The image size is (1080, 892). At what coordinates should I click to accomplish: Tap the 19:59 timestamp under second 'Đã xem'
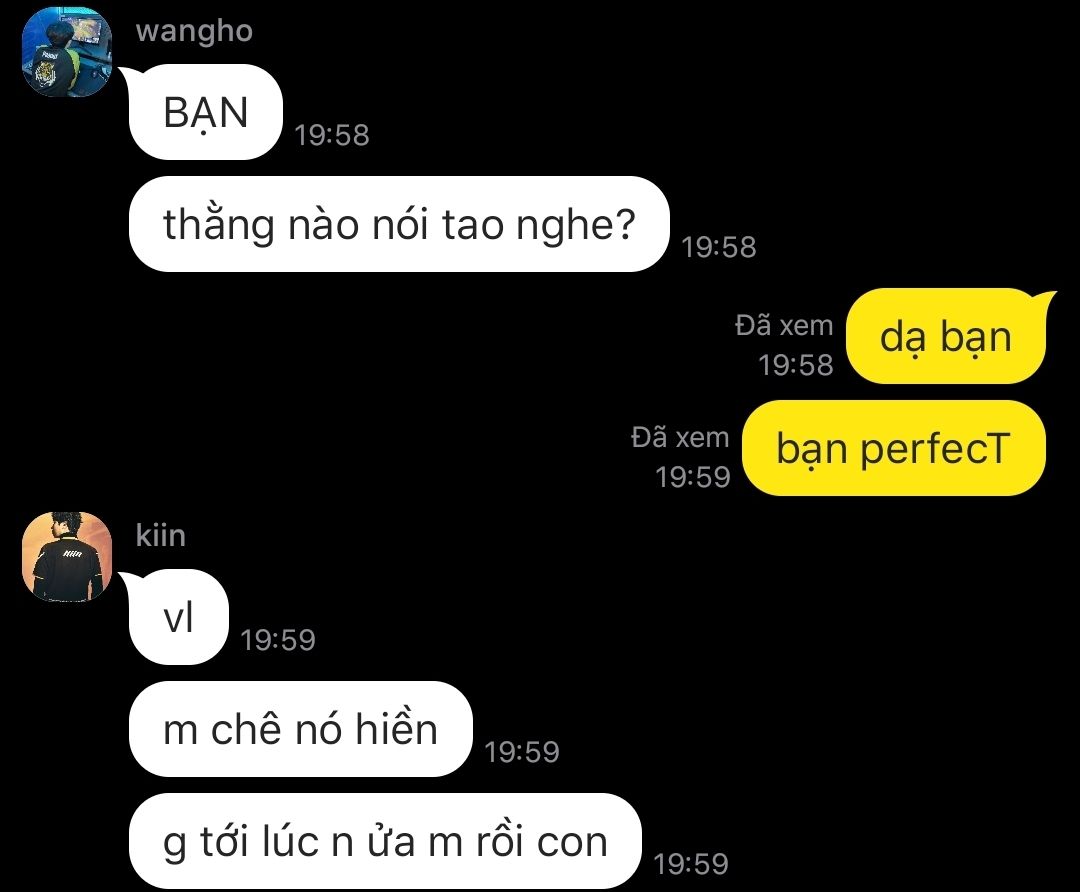[x=692, y=477]
